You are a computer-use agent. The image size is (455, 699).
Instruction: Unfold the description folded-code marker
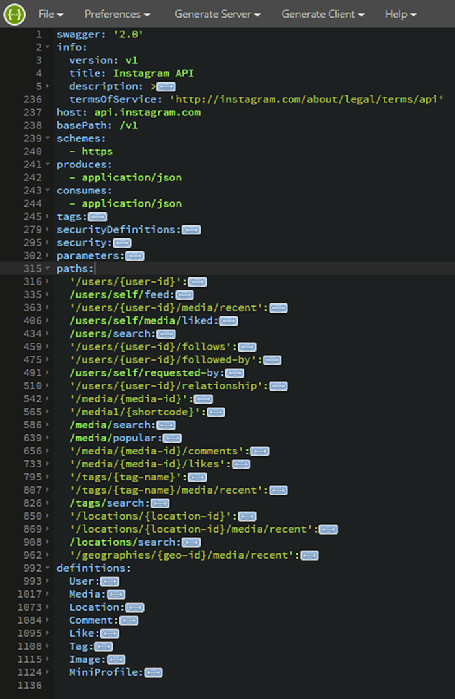[166, 87]
